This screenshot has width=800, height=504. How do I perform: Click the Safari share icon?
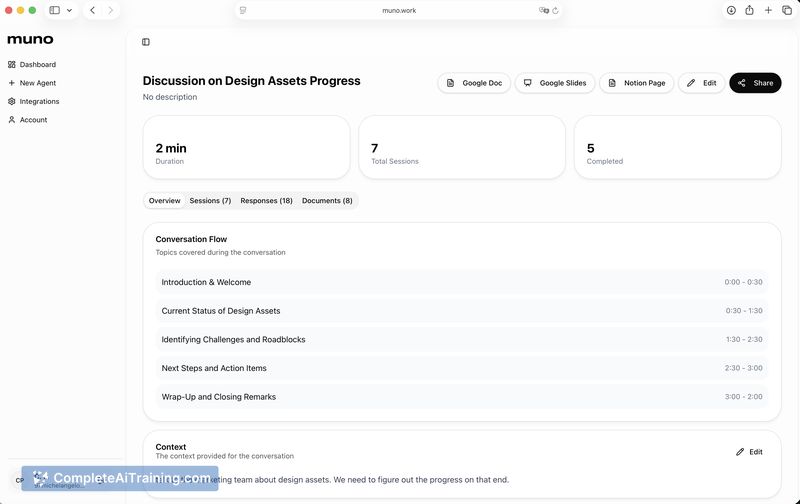749,10
